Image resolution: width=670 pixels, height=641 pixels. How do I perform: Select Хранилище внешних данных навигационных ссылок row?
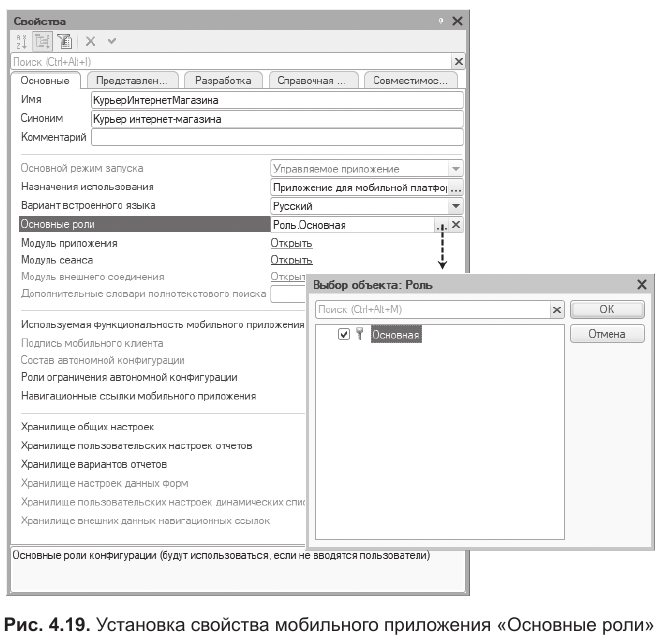pyautogui.click(x=146, y=520)
